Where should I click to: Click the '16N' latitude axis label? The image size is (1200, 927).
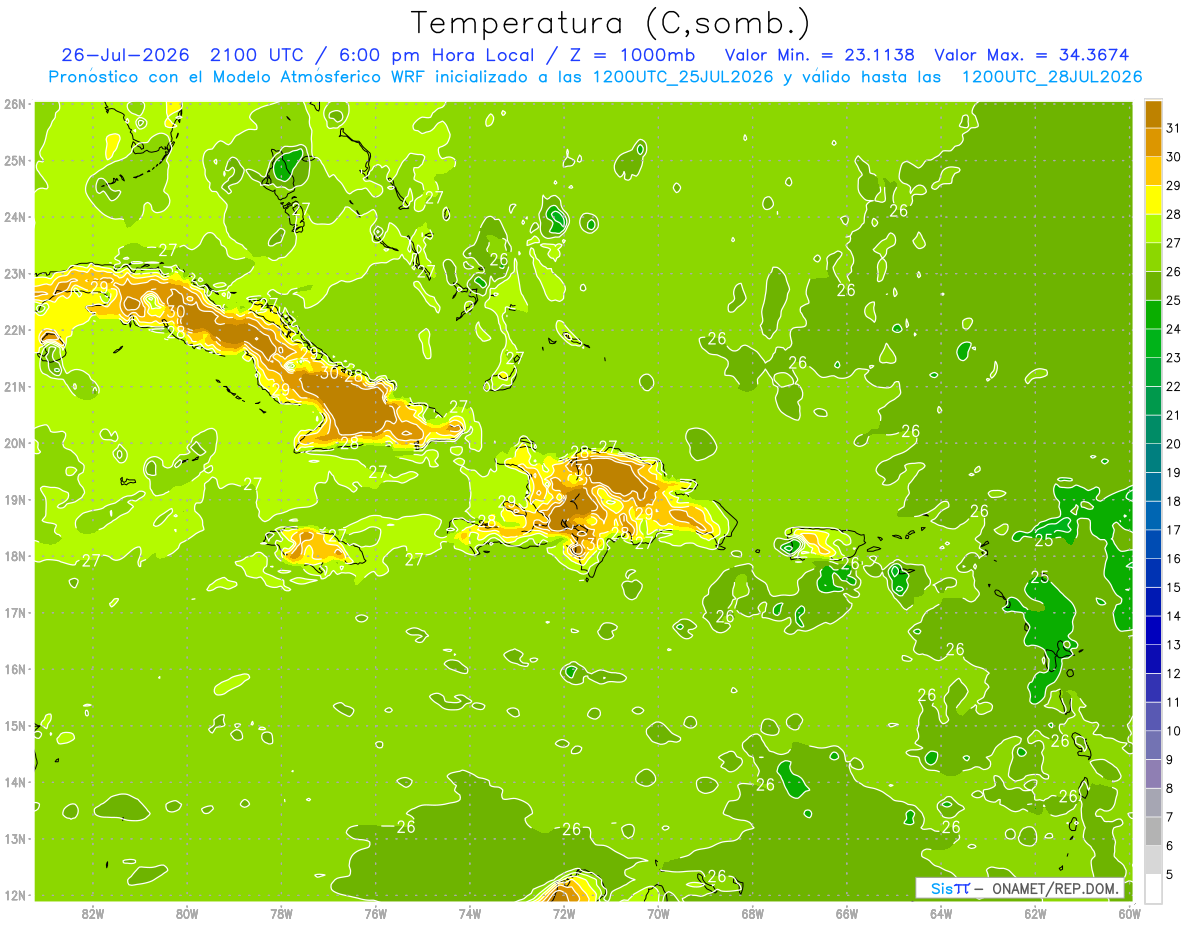tap(15, 669)
